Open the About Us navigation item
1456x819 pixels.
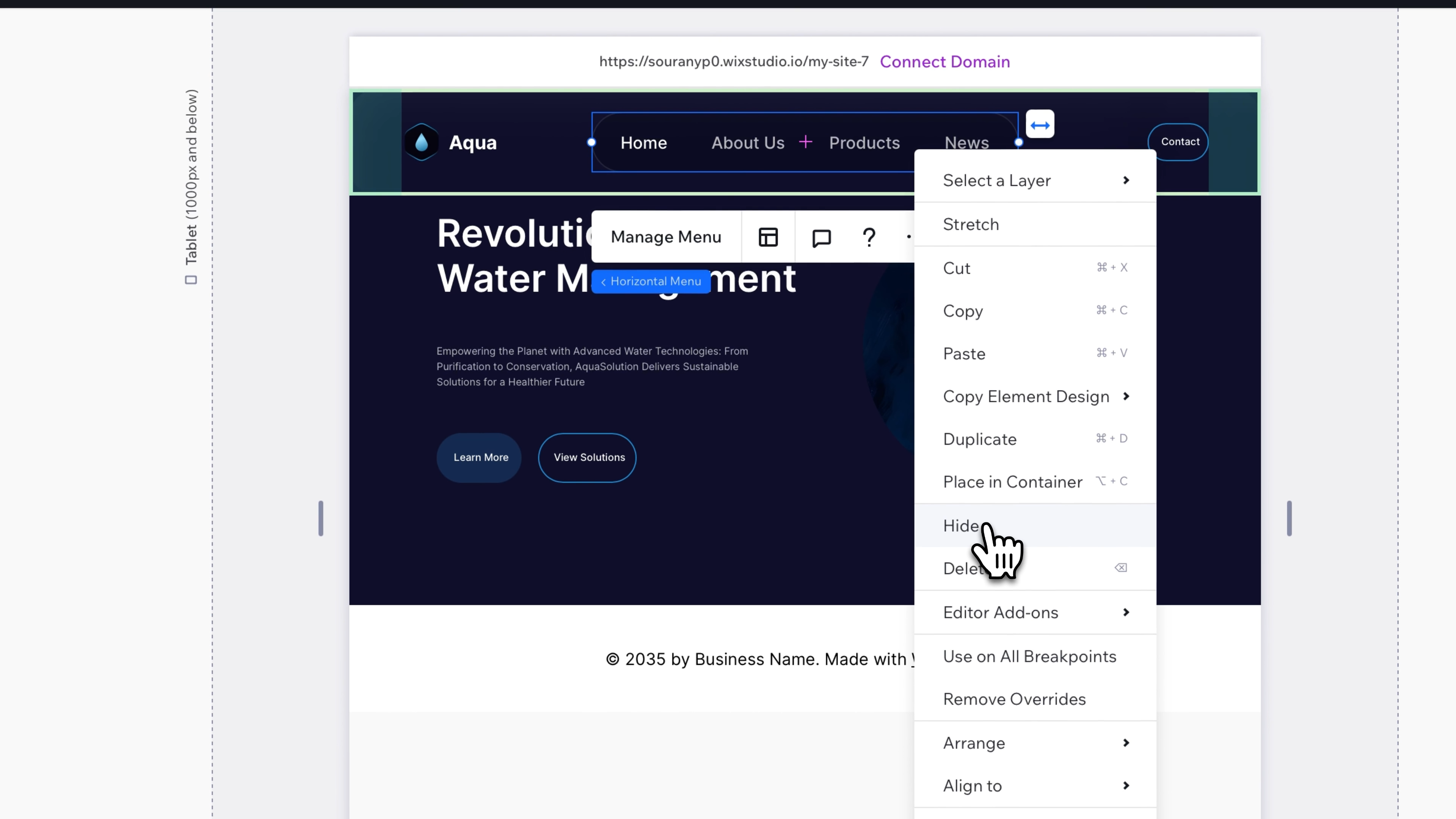[747, 142]
